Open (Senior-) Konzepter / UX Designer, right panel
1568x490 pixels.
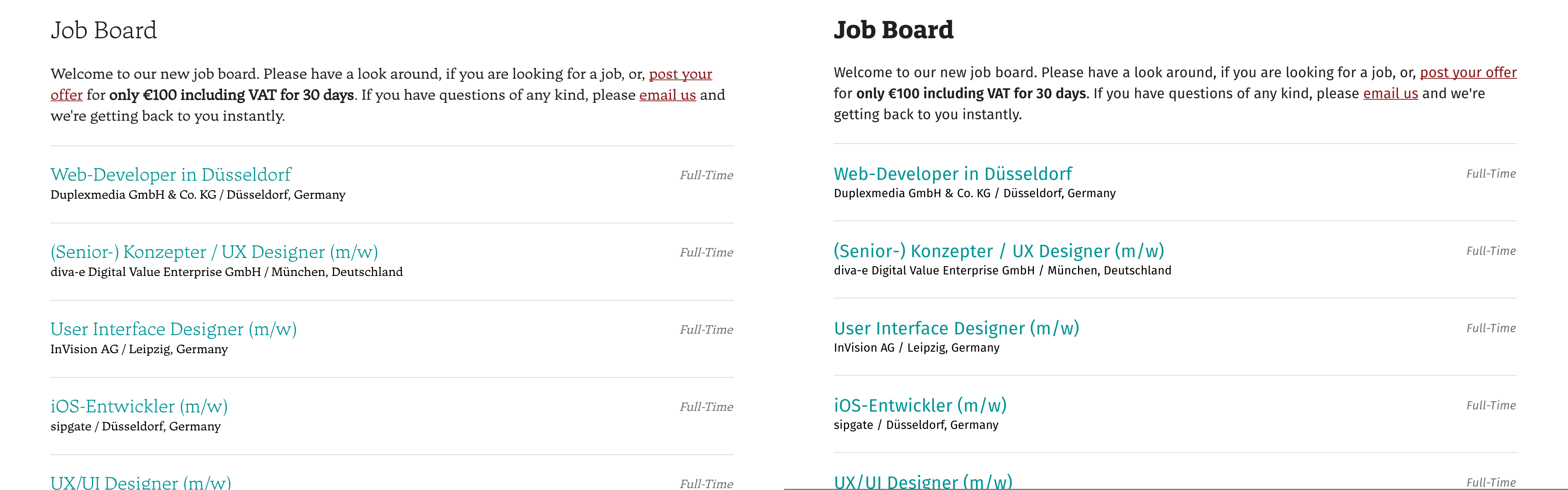(998, 251)
